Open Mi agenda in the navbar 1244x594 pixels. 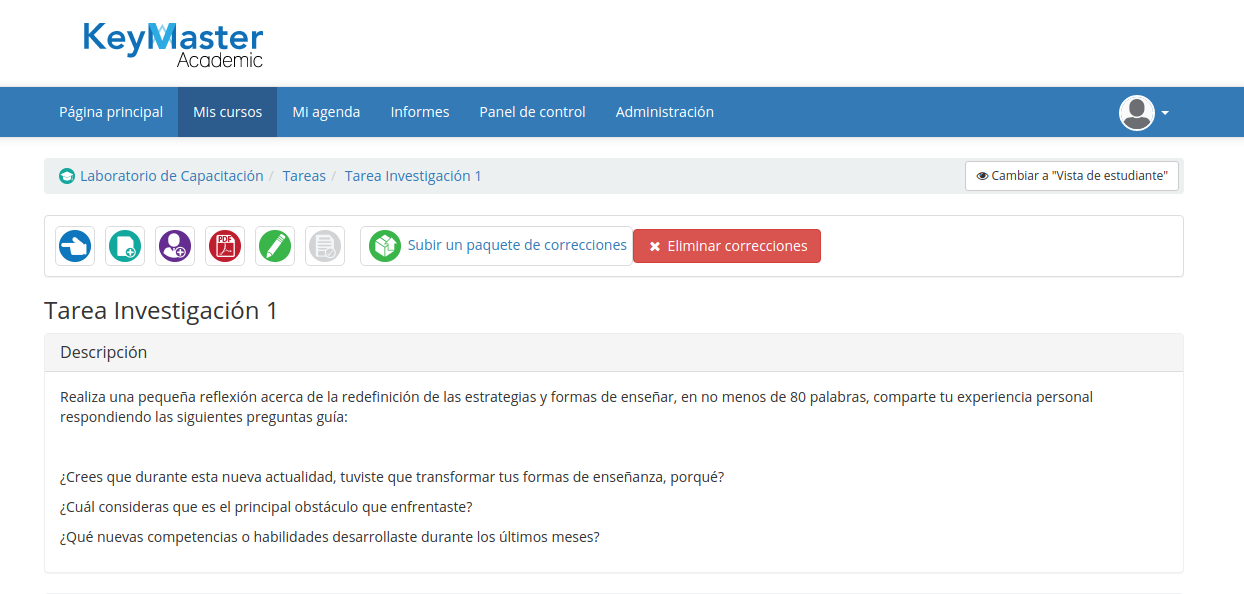tap(326, 112)
